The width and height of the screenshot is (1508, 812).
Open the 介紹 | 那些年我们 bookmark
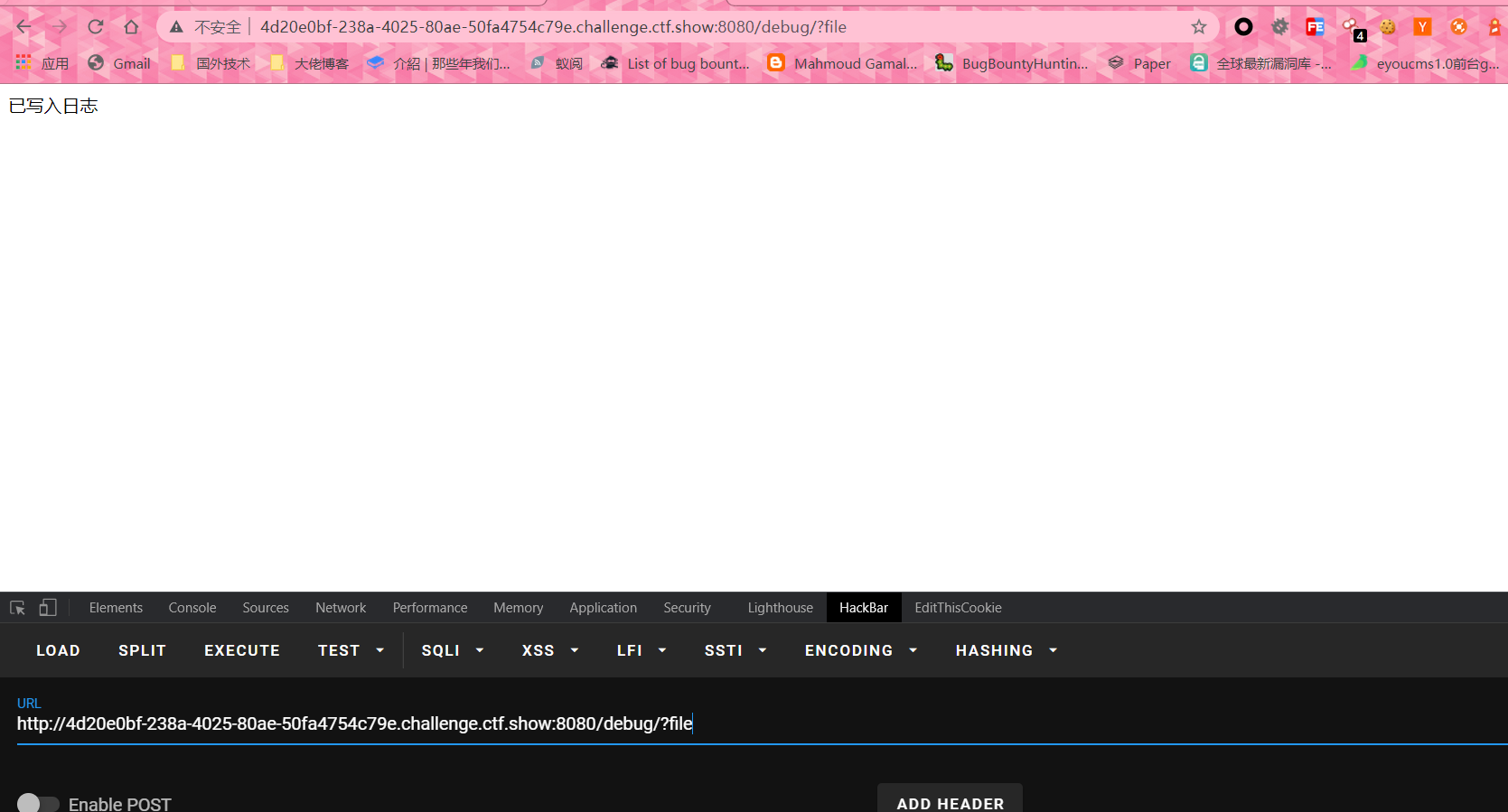pos(439,63)
